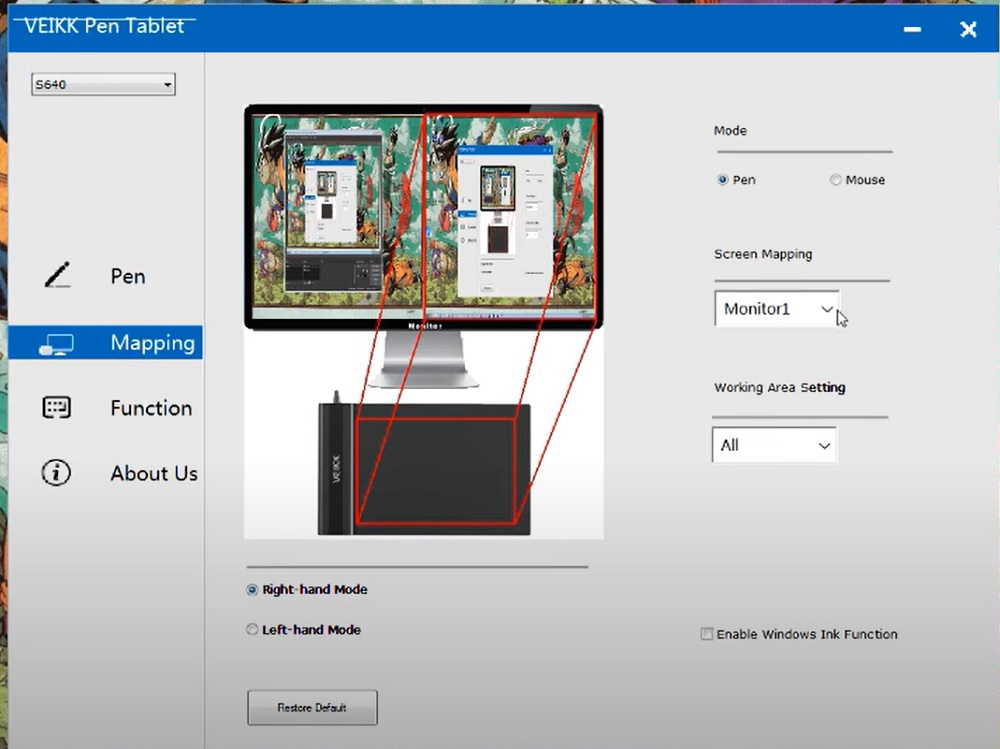Choose Right-hand Mode
1000x749 pixels.
click(x=252, y=590)
